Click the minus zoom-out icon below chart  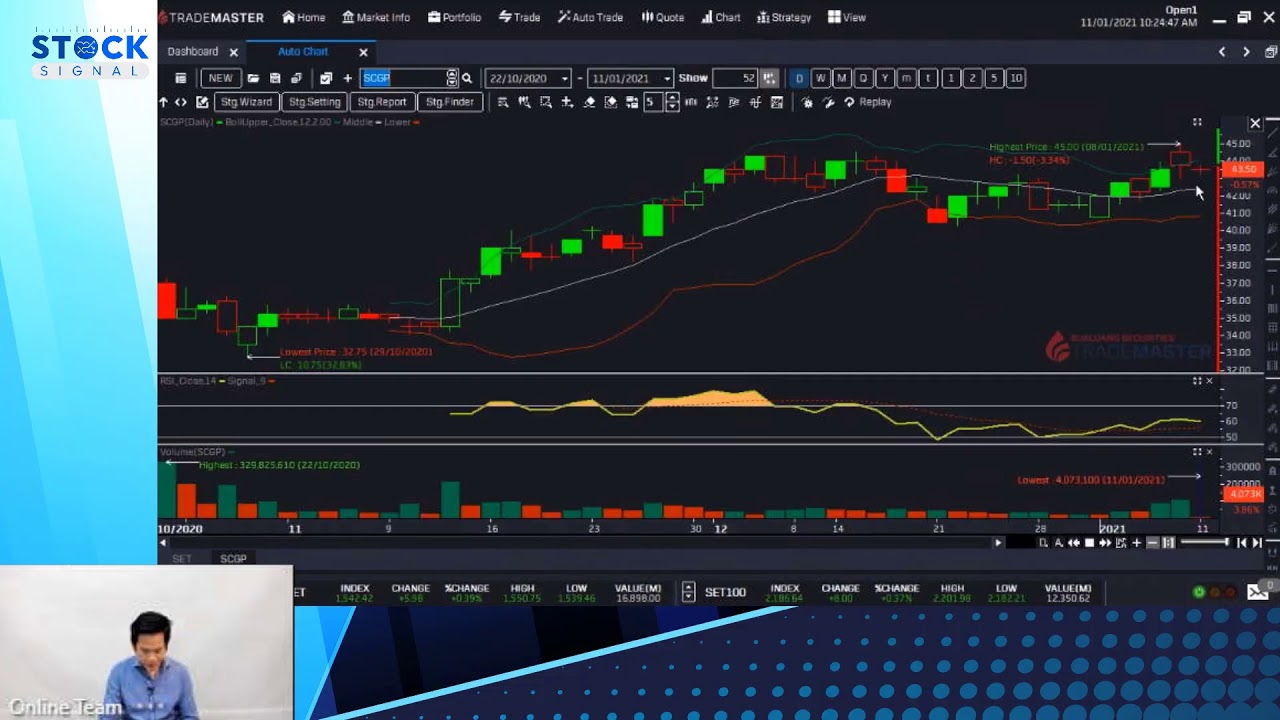(x=1152, y=543)
